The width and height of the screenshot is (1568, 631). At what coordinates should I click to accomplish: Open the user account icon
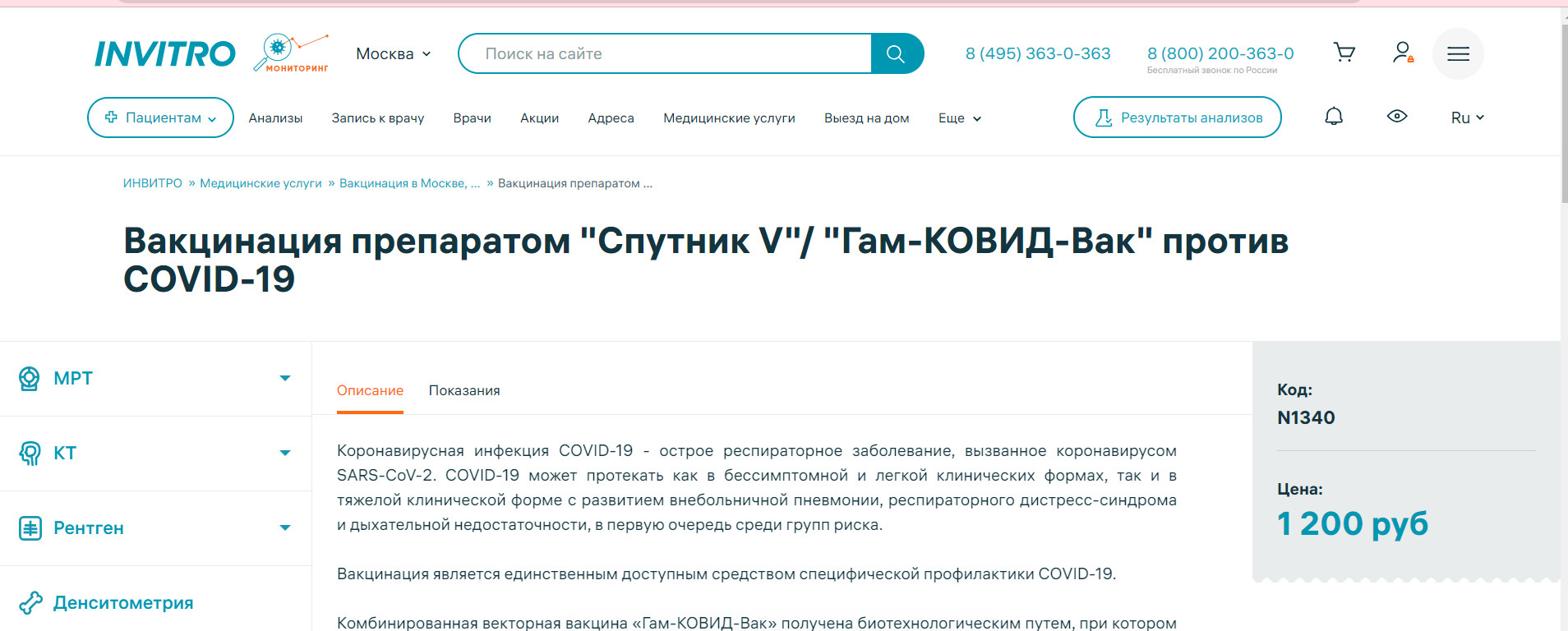coord(1403,53)
